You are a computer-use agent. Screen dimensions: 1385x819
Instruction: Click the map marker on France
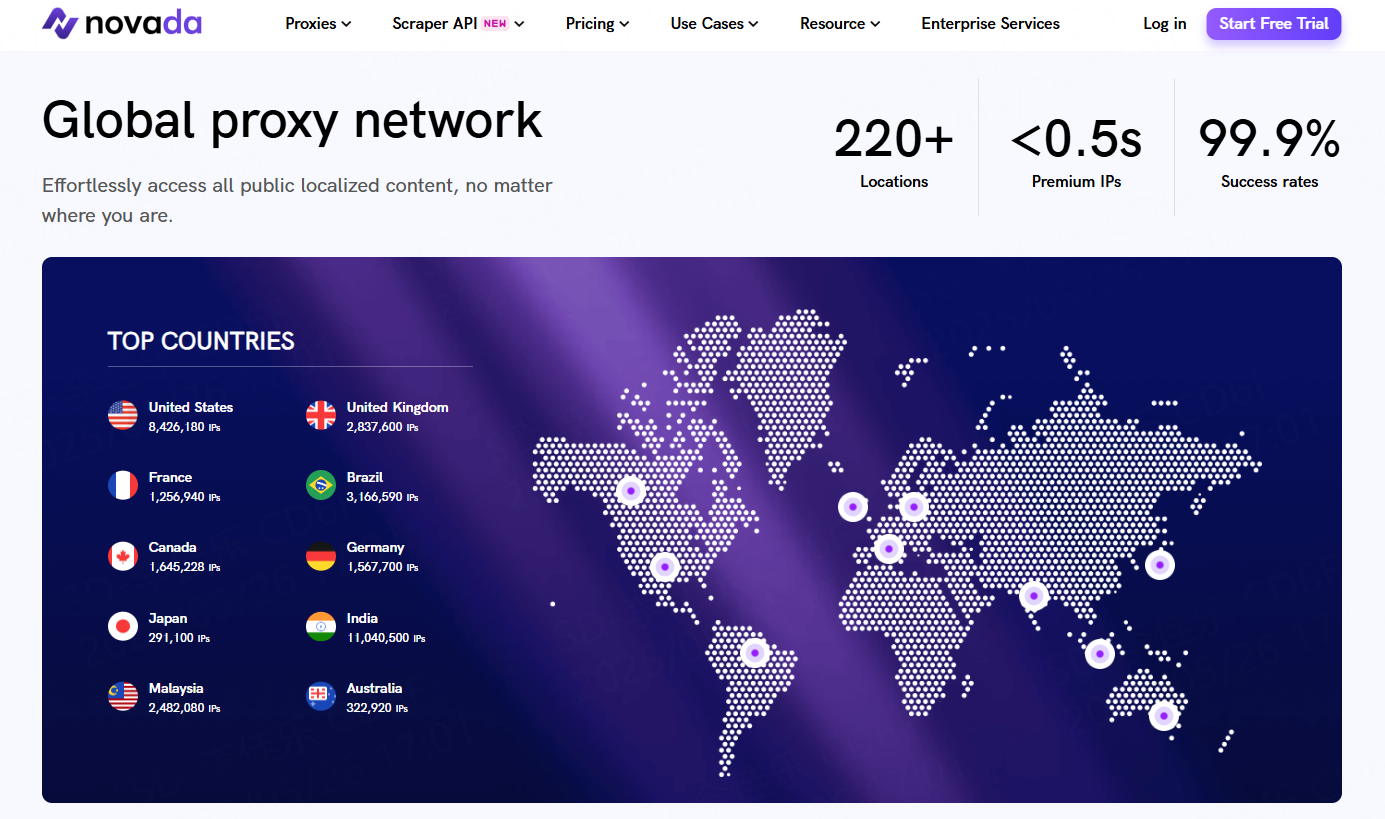[x=888, y=548]
